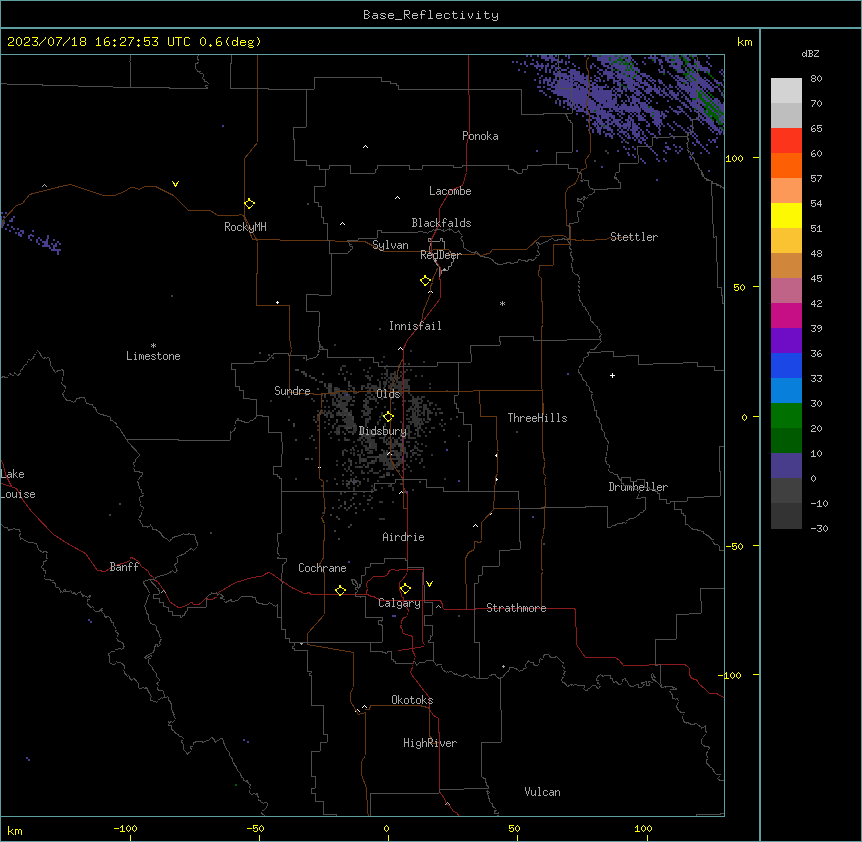Viewport: 862px width, 842px height.
Task: Click the dBZ legend heading
Action: point(810,54)
